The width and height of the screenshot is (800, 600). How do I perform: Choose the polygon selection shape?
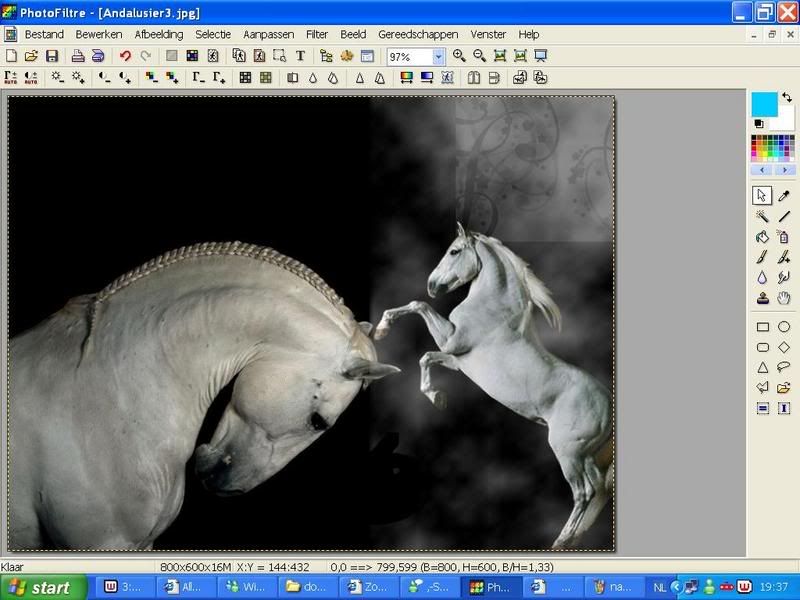click(762, 388)
